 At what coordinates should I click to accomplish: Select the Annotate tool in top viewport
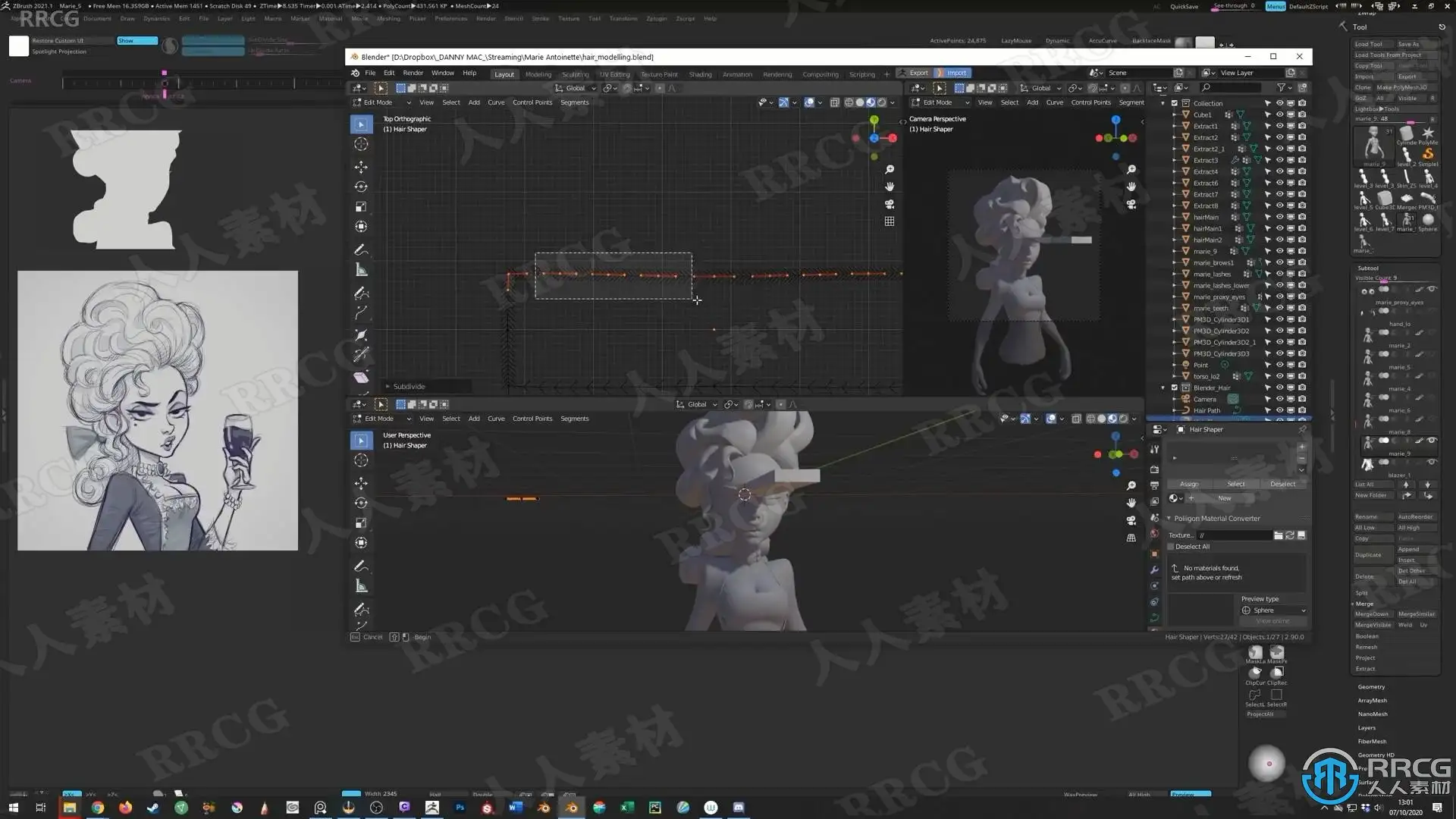click(x=361, y=250)
